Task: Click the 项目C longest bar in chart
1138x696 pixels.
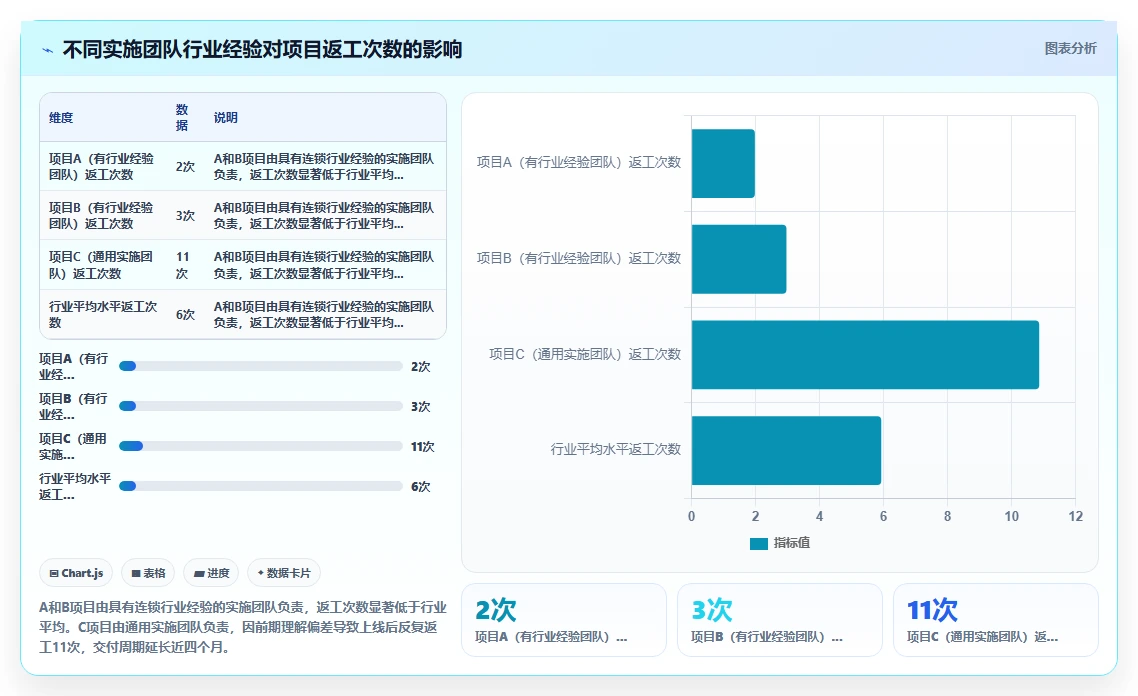Action: (x=865, y=355)
